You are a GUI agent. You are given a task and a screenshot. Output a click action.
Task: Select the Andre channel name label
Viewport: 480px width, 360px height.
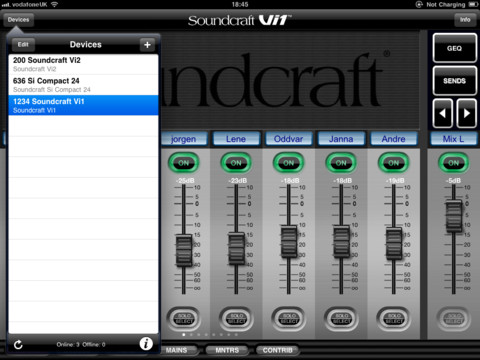394,139
